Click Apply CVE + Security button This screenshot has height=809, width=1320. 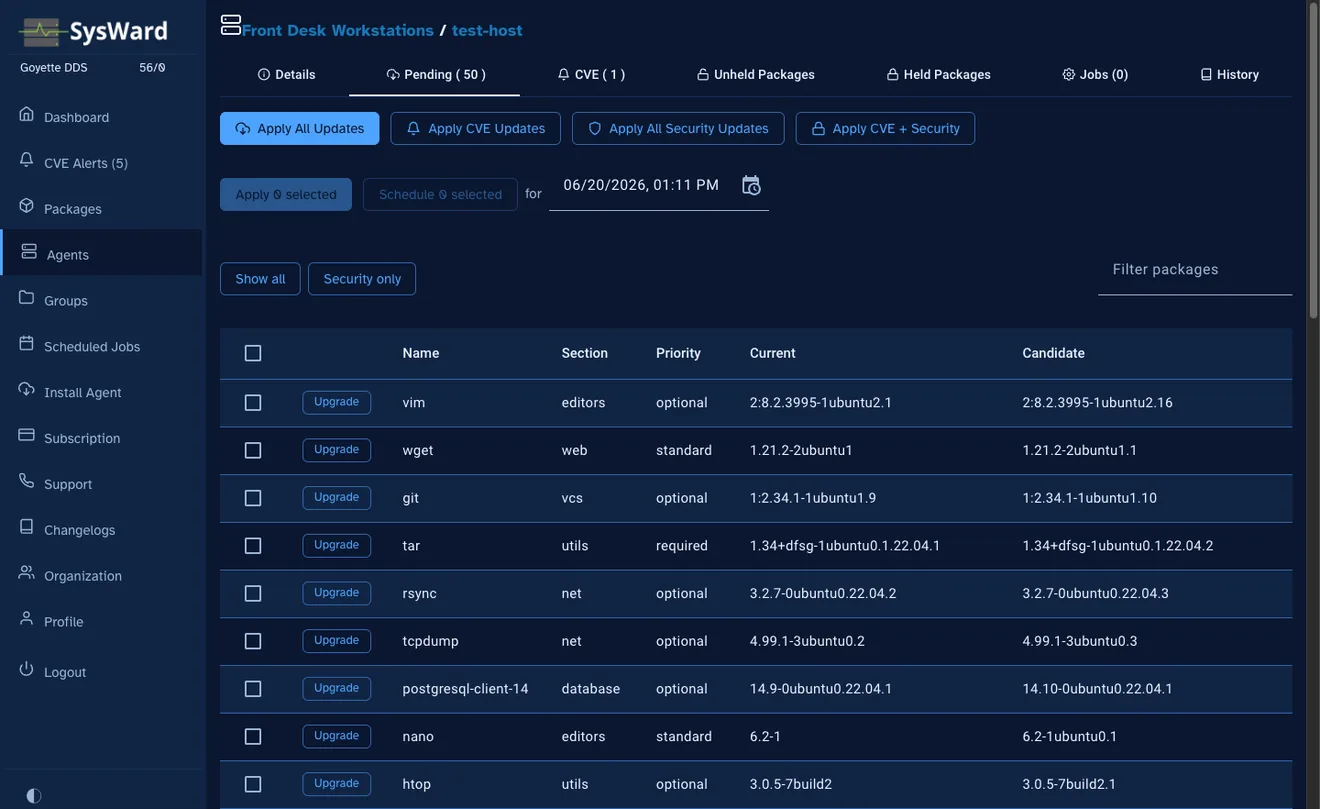[x=885, y=128]
